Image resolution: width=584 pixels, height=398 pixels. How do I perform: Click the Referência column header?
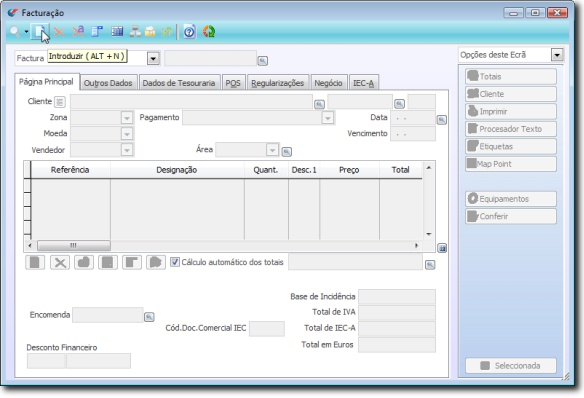point(70,170)
